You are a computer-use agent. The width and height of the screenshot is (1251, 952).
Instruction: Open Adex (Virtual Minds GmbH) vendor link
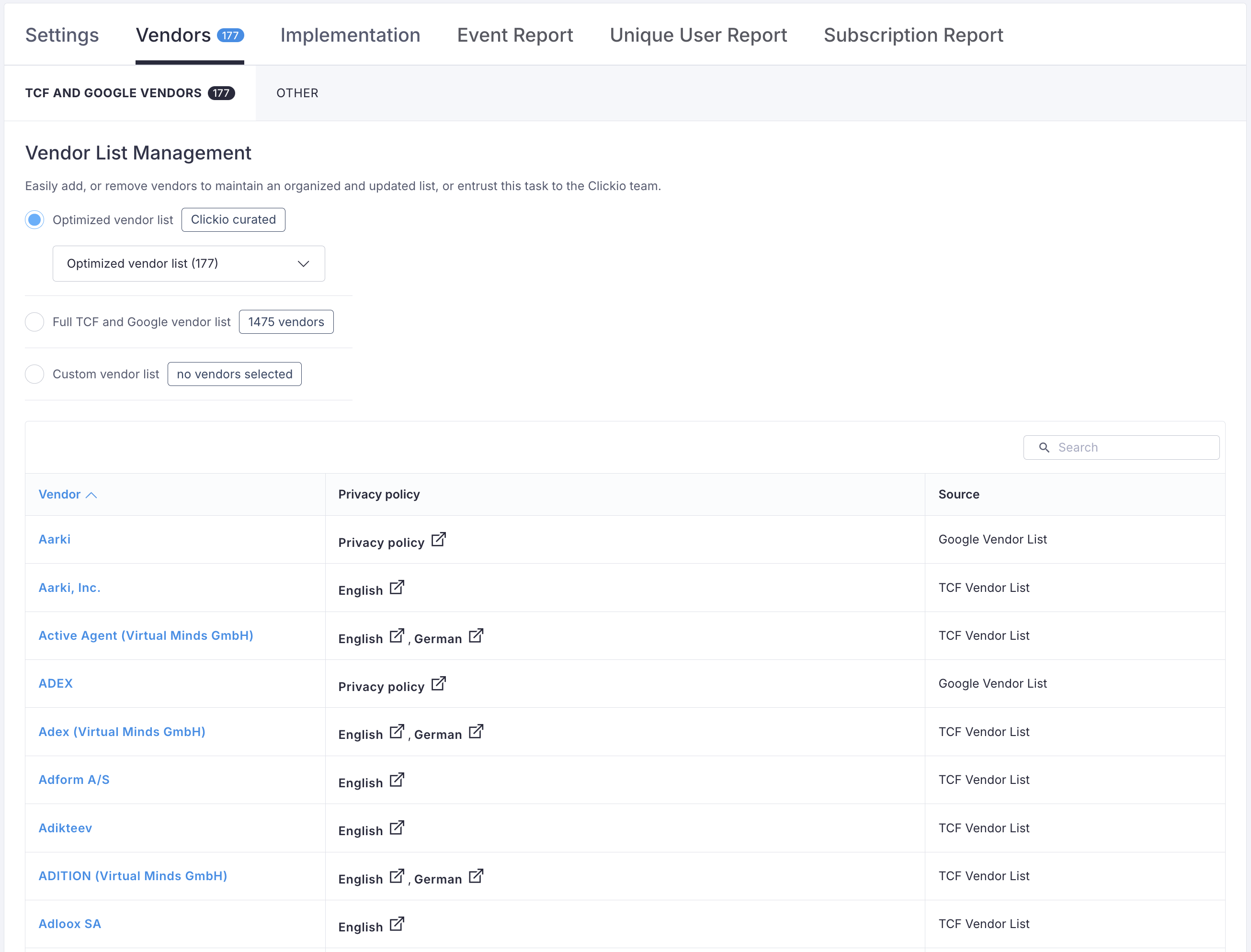(122, 732)
